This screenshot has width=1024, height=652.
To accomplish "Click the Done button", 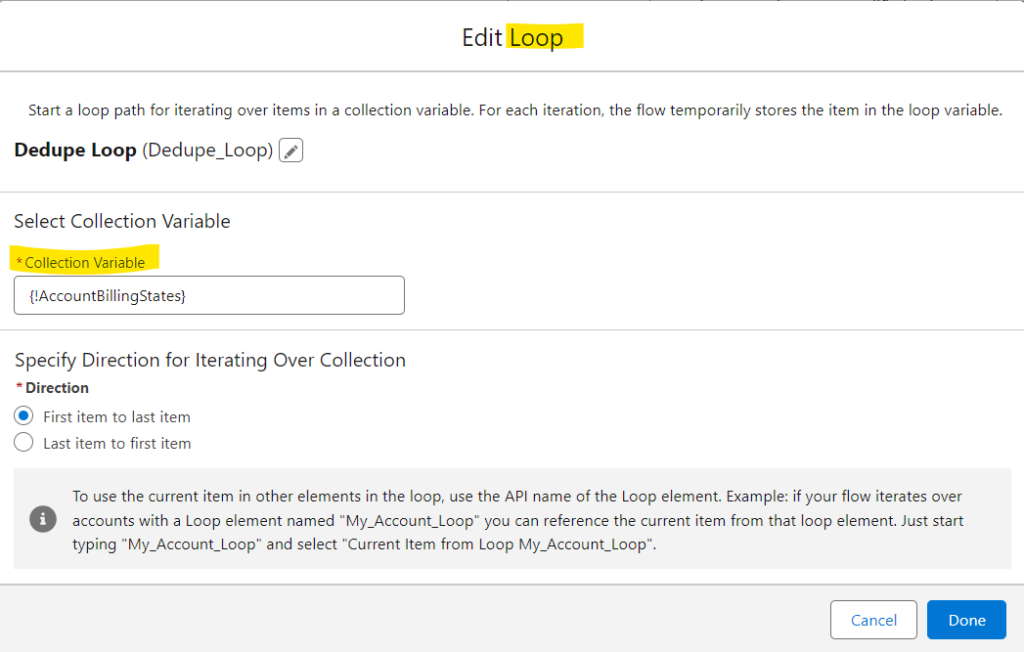I will tap(967, 619).
